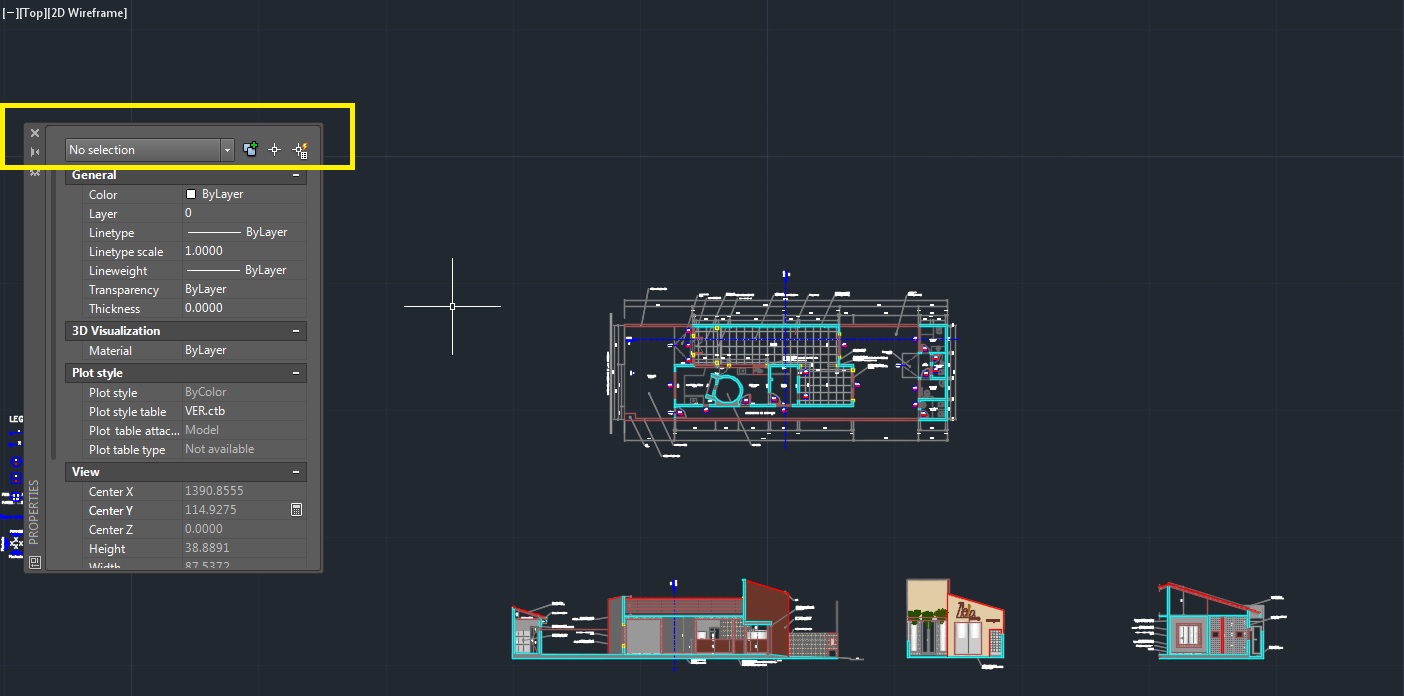Screen dimensions: 1404x696
Task: Click the calculator icon next to Center Y
Action: point(296,510)
